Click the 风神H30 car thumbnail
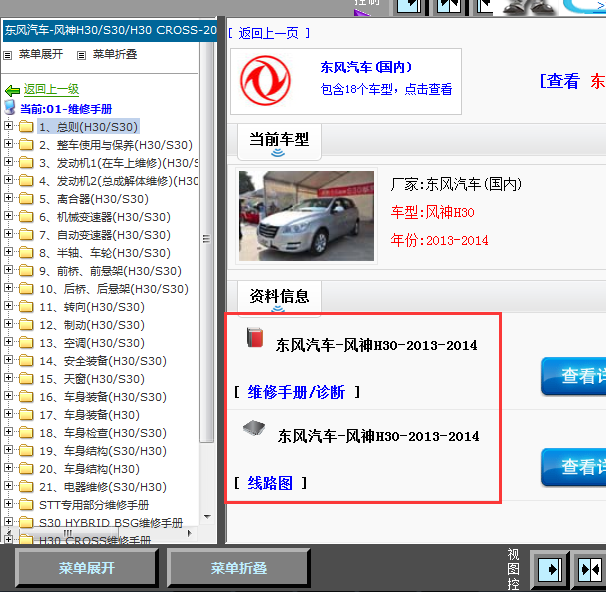Viewport: 606px width, 592px height. pyautogui.click(x=306, y=216)
